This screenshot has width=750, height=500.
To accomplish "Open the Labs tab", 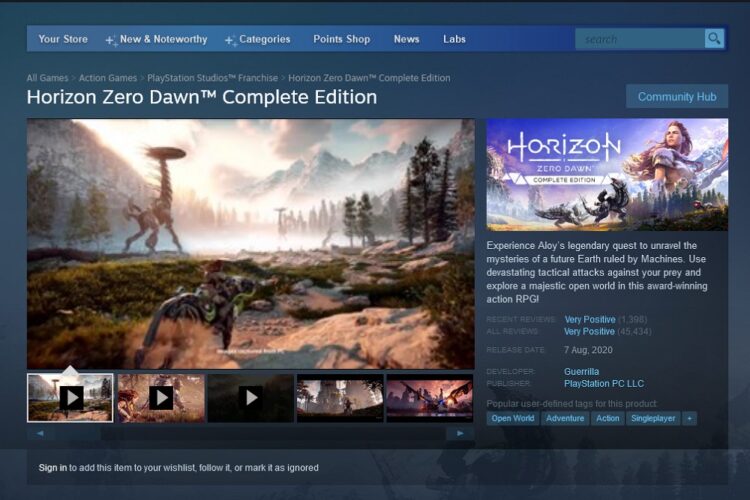I will (x=454, y=39).
